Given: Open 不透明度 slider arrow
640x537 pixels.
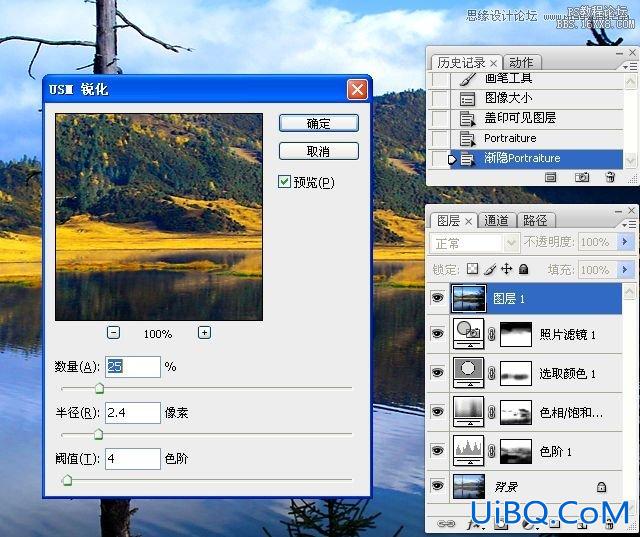Looking at the screenshot, I should pos(625,242).
